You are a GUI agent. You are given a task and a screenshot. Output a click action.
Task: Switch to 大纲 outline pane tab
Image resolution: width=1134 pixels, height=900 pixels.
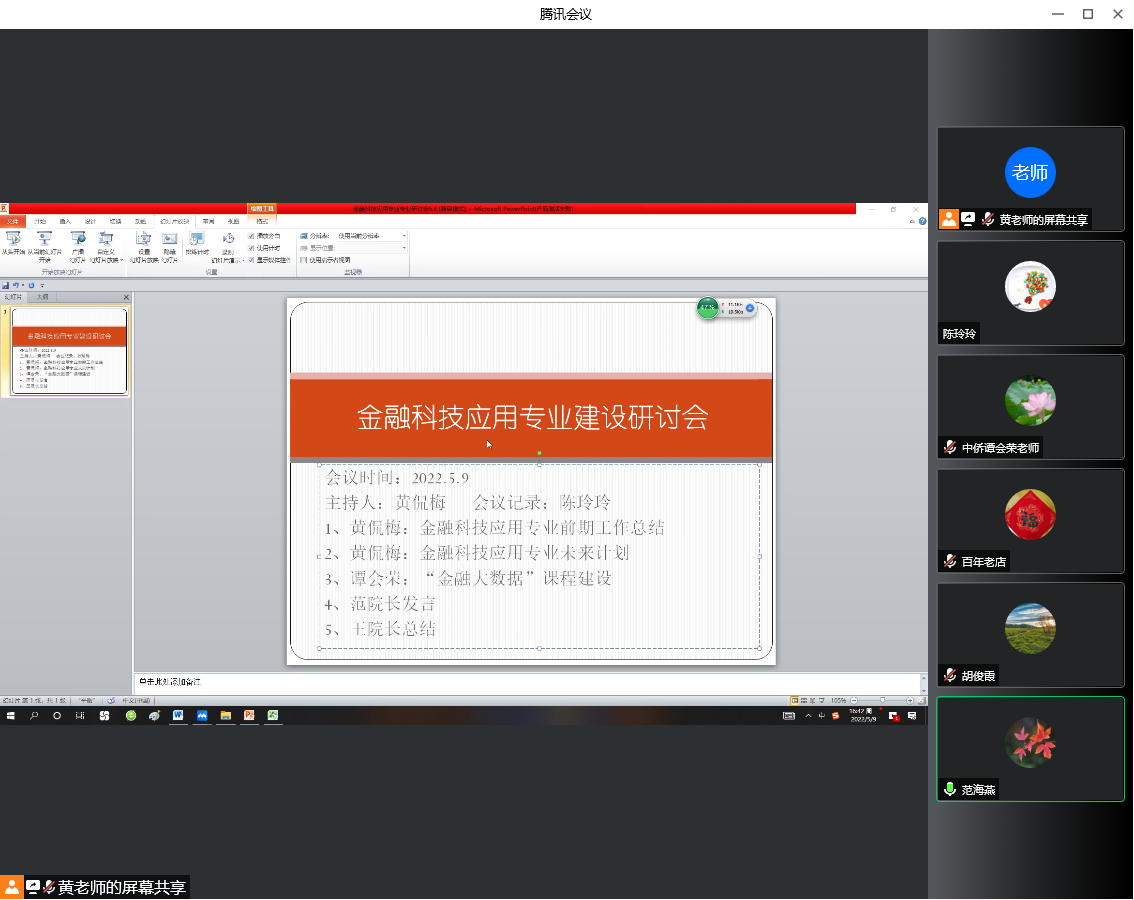[42, 297]
